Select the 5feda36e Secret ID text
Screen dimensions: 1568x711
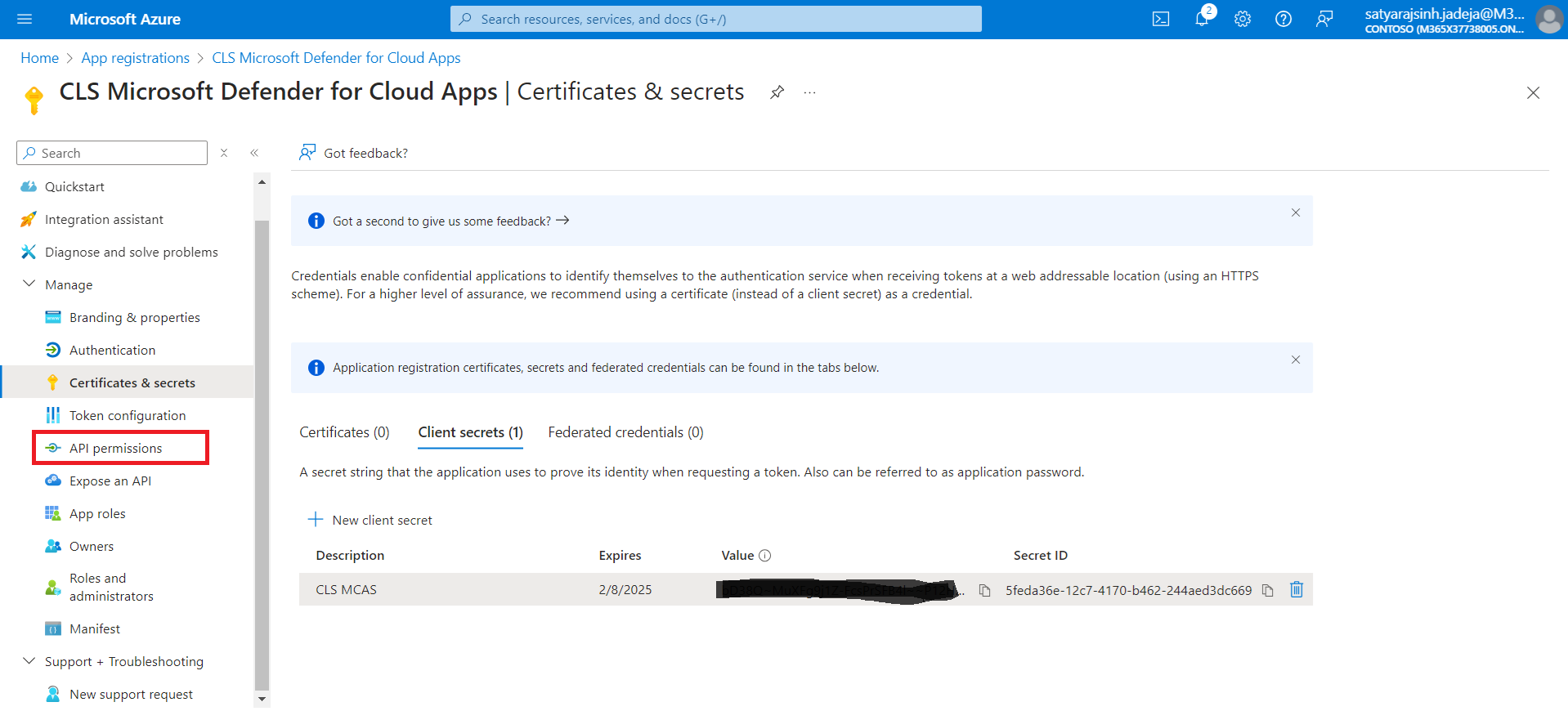(1128, 590)
